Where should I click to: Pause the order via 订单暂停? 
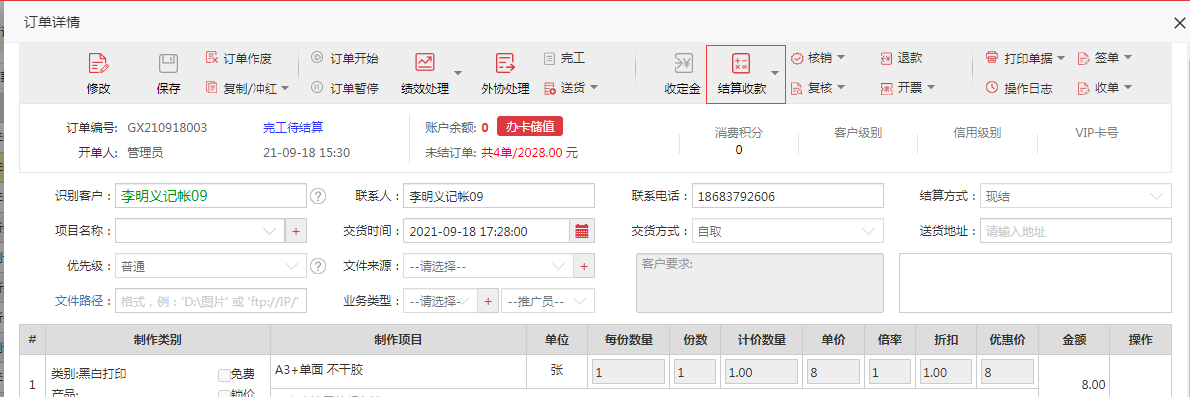click(x=345, y=88)
